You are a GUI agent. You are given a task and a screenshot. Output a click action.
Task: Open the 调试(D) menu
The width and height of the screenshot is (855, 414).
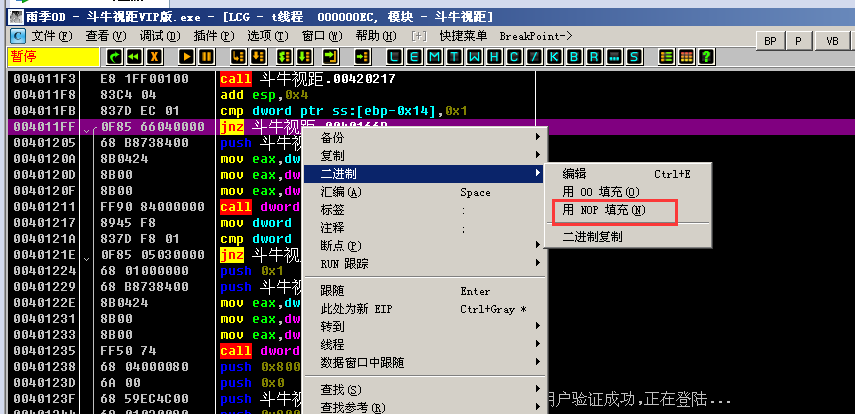pos(160,36)
